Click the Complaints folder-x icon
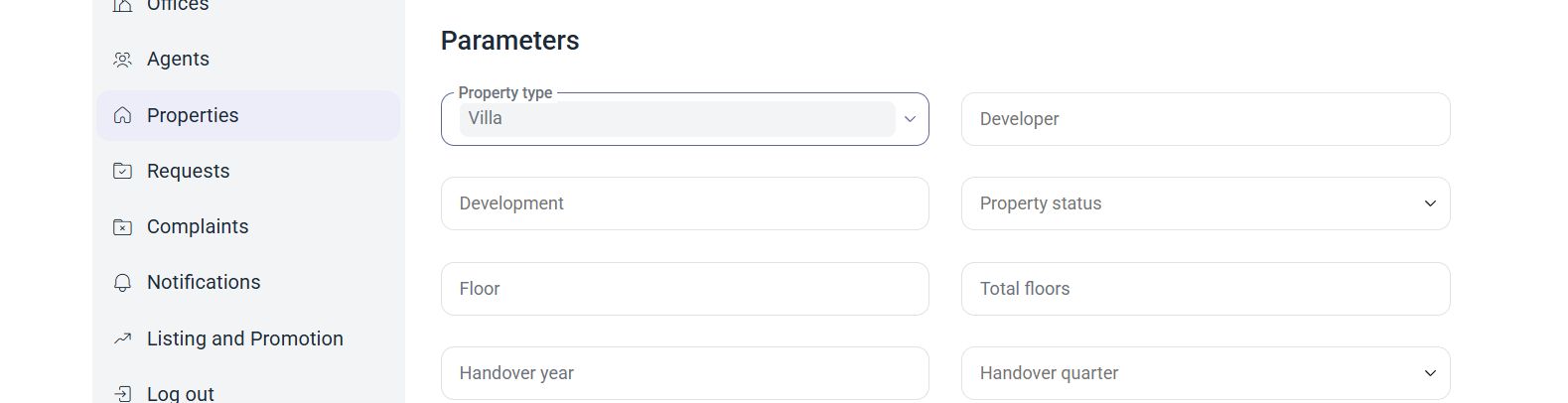Viewport: 1568px width, 403px height. pyautogui.click(x=122, y=227)
